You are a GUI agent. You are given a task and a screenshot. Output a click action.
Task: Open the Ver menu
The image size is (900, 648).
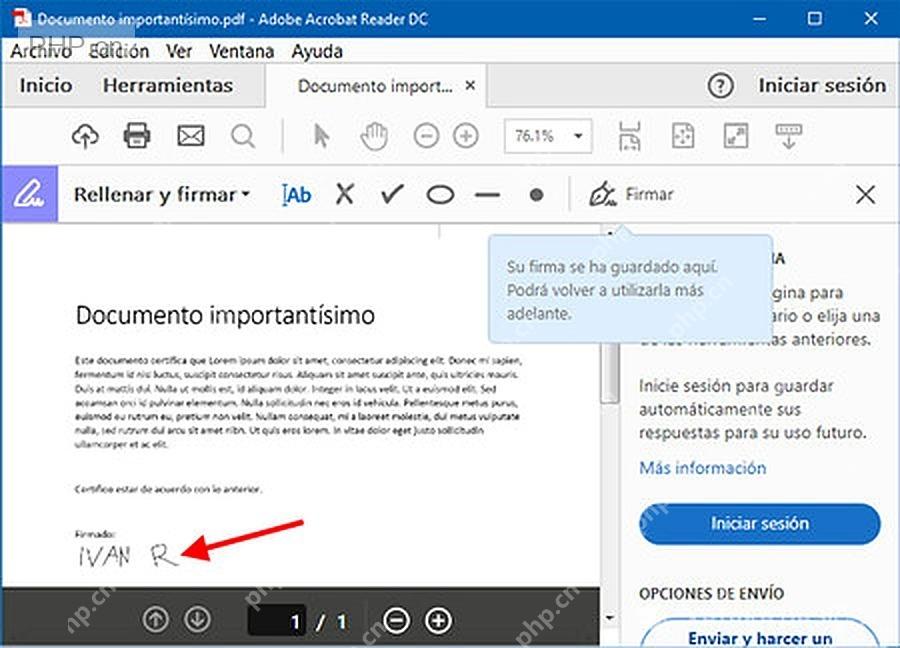point(179,51)
